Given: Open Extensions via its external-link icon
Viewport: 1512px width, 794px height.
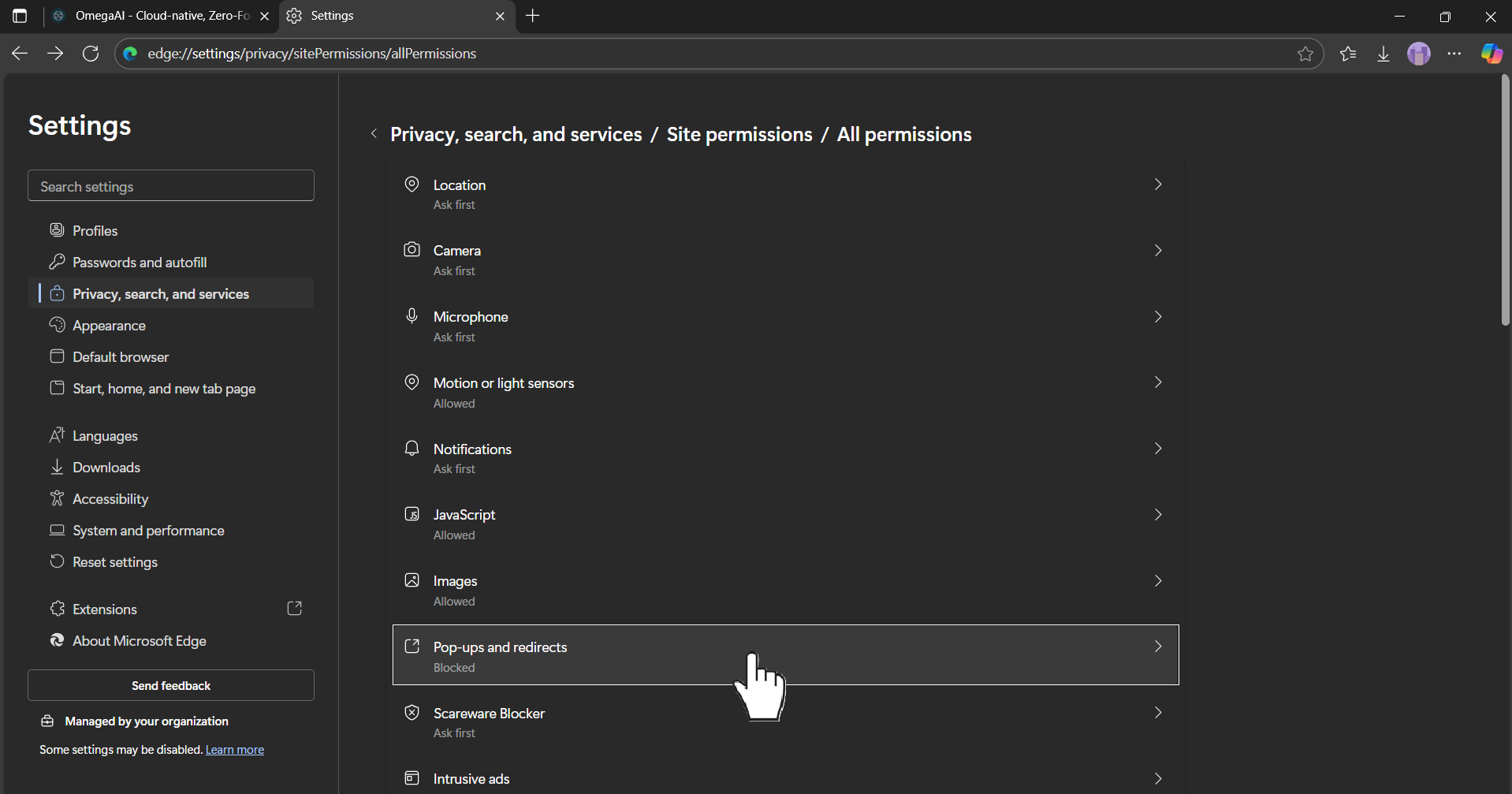Looking at the screenshot, I should pos(295,608).
